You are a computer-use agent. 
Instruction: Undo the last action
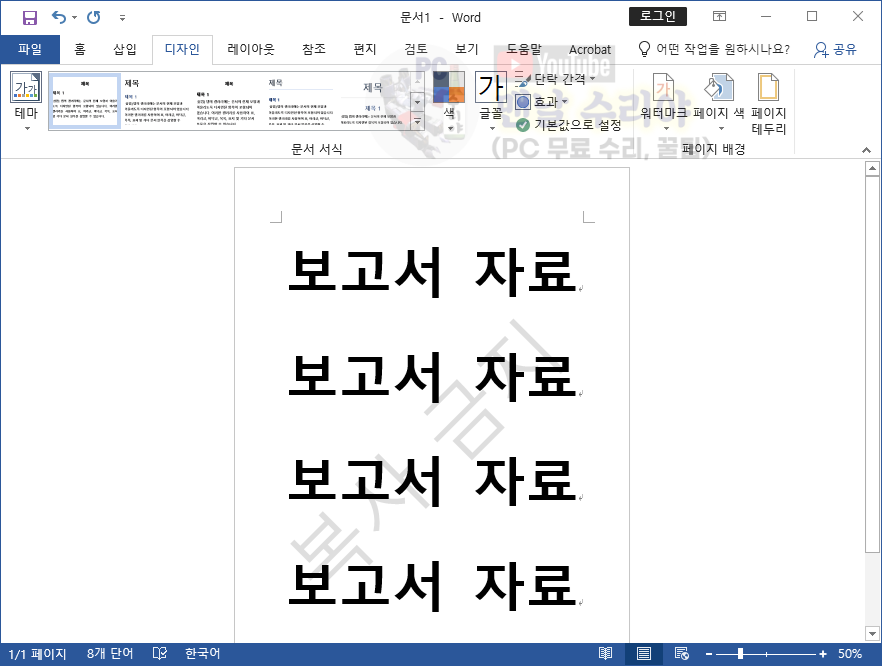(x=59, y=17)
